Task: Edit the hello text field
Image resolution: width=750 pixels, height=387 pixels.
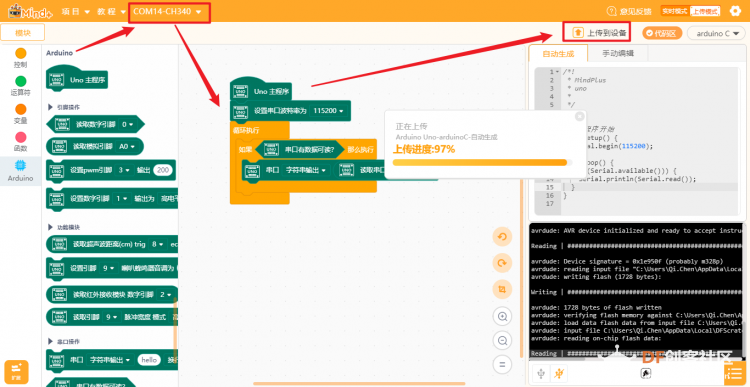Action: [x=149, y=360]
